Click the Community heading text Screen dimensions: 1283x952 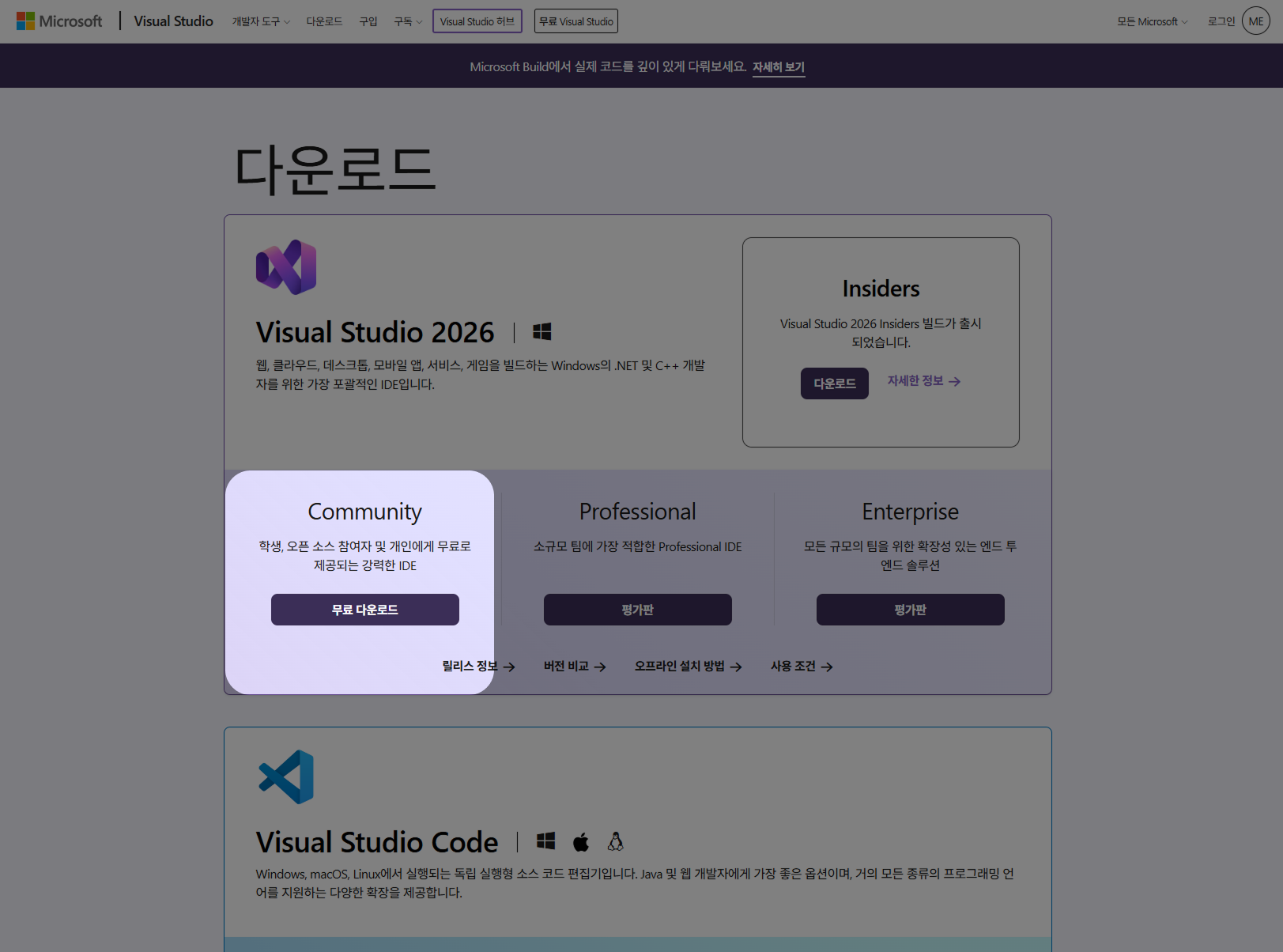coord(365,512)
